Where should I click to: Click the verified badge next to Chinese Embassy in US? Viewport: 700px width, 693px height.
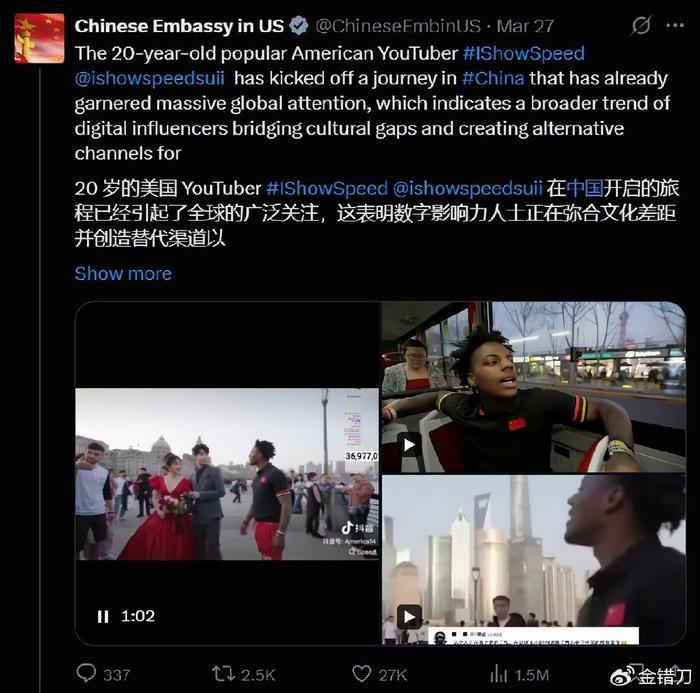[298, 25]
